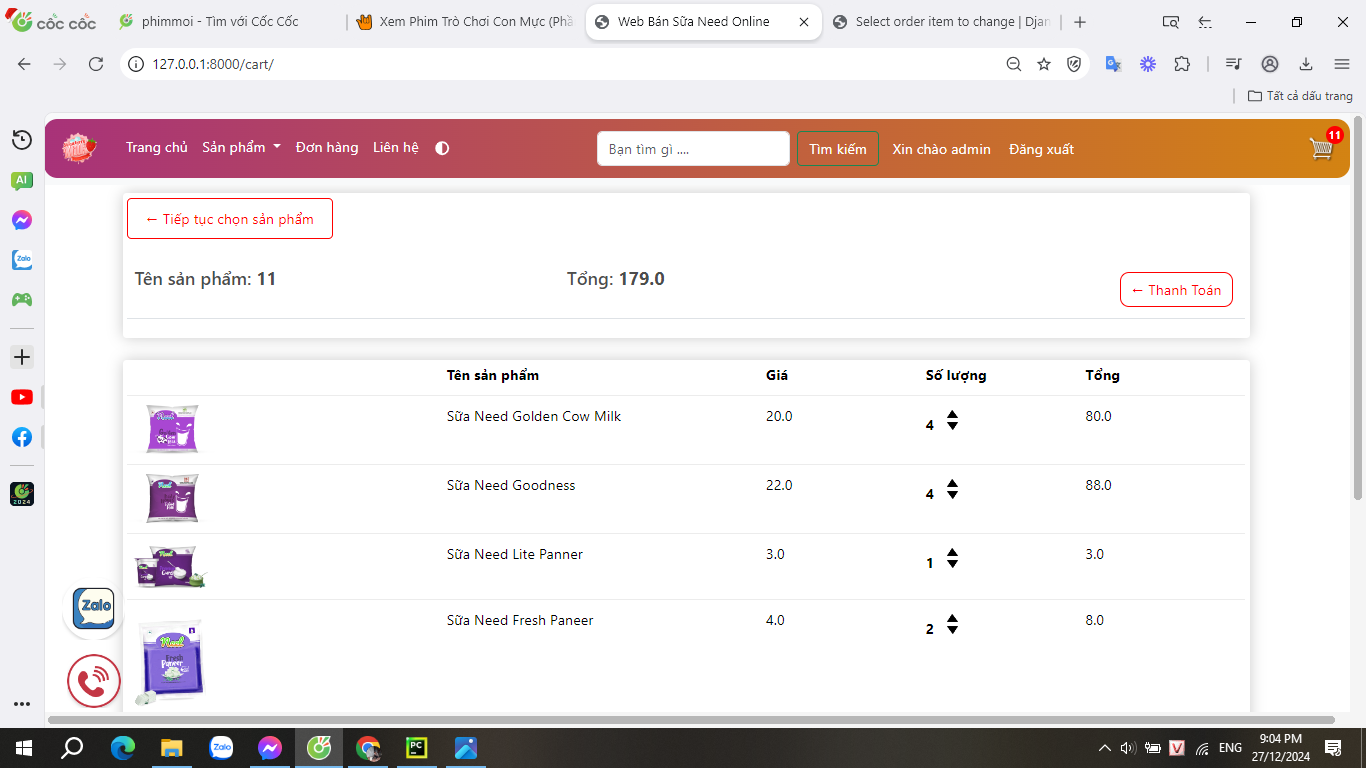Click the Tìm kiếm search button
The width and height of the screenshot is (1366, 768).
click(x=838, y=149)
